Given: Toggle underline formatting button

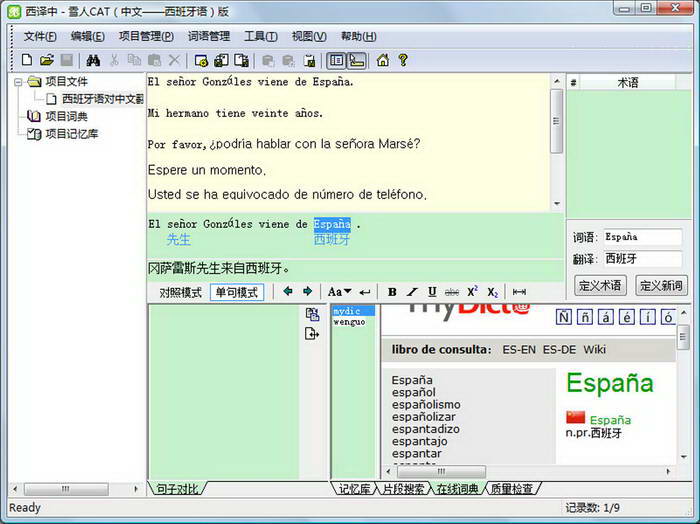Looking at the screenshot, I should tap(432, 292).
